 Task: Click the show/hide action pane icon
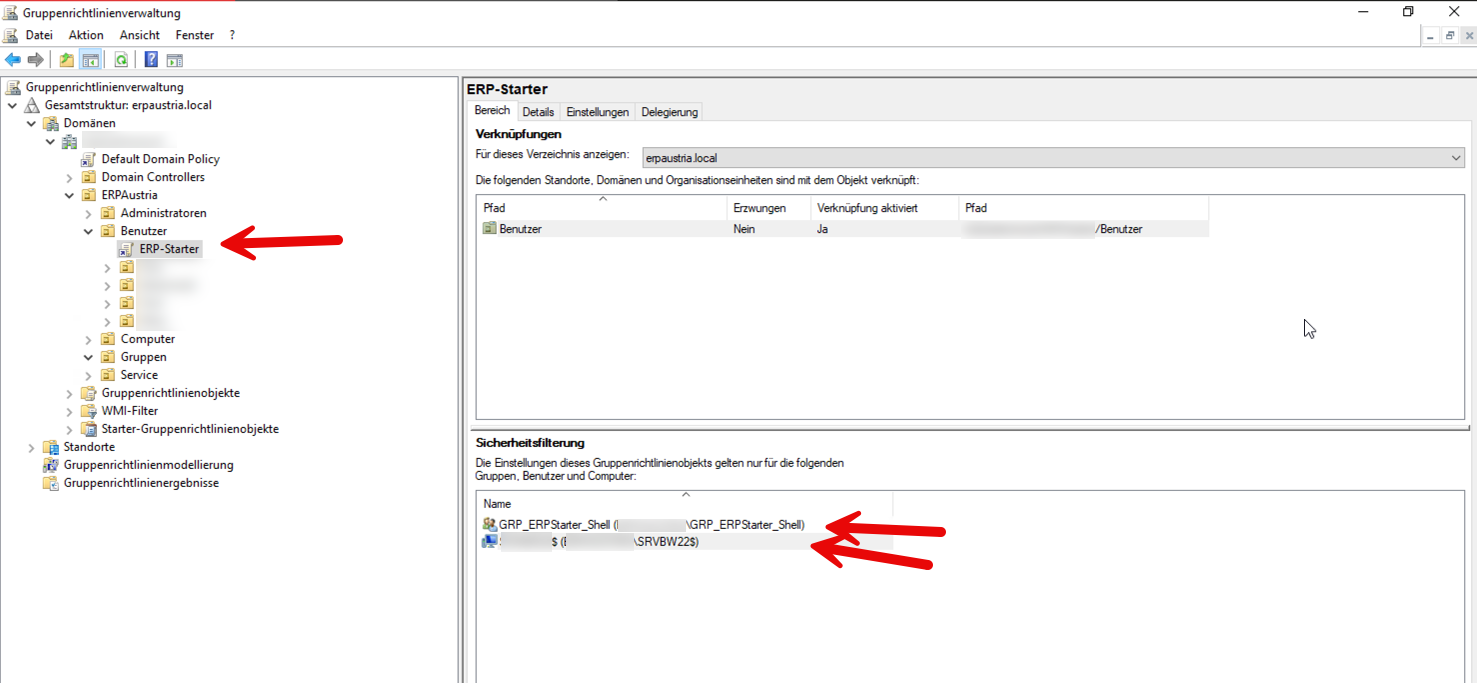[x=175, y=60]
